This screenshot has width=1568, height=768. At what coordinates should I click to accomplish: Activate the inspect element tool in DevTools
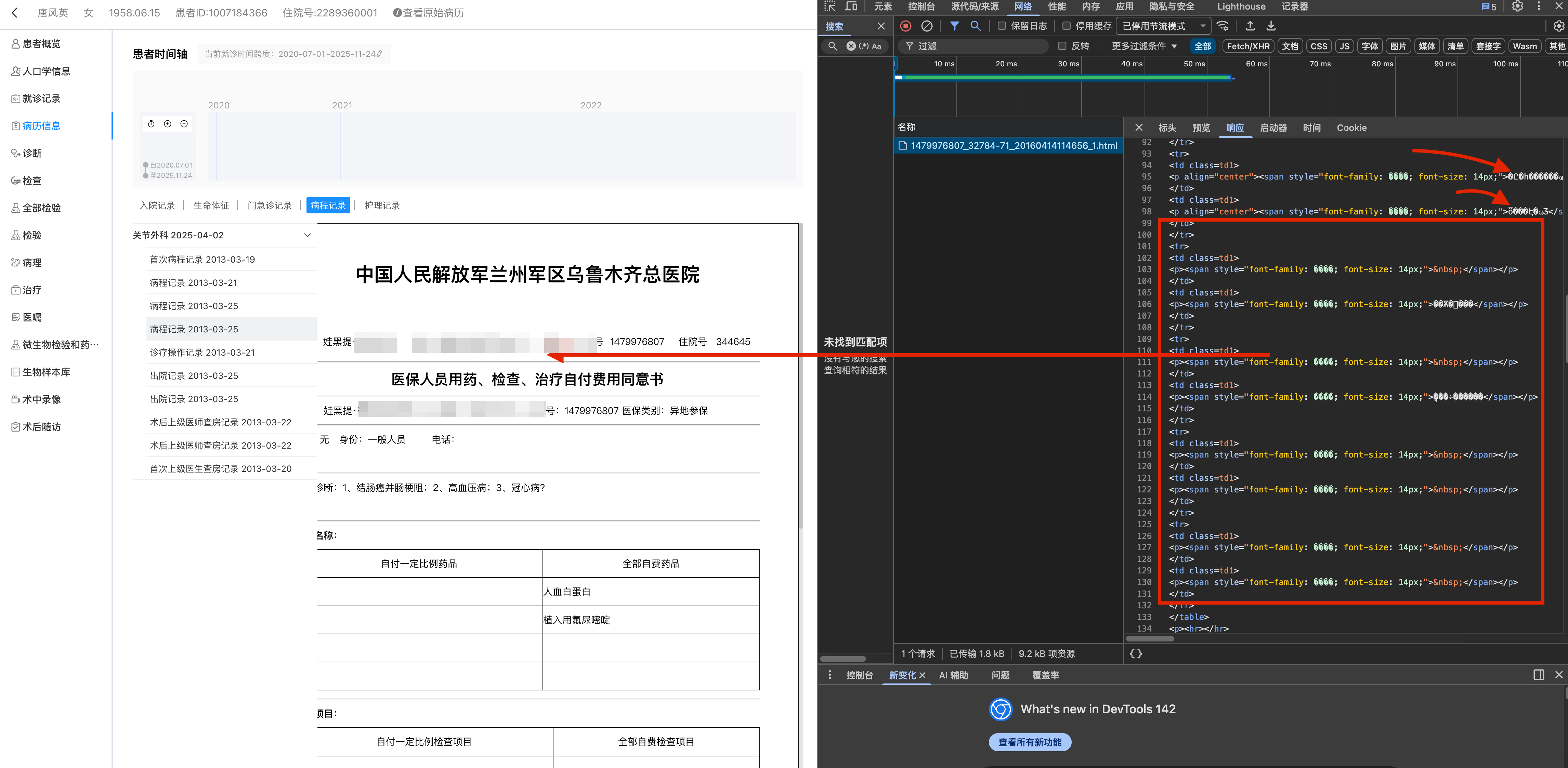pyautogui.click(x=829, y=7)
